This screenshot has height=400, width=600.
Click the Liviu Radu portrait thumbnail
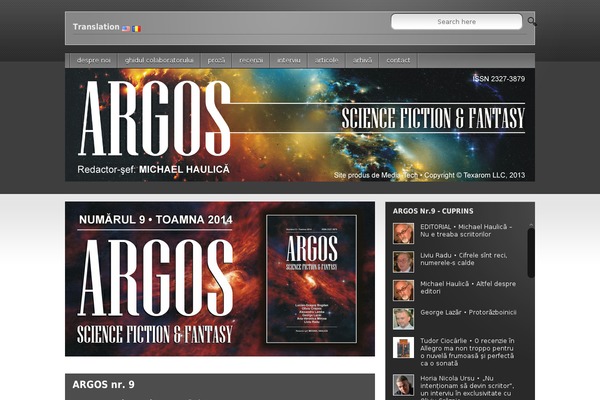(x=403, y=262)
